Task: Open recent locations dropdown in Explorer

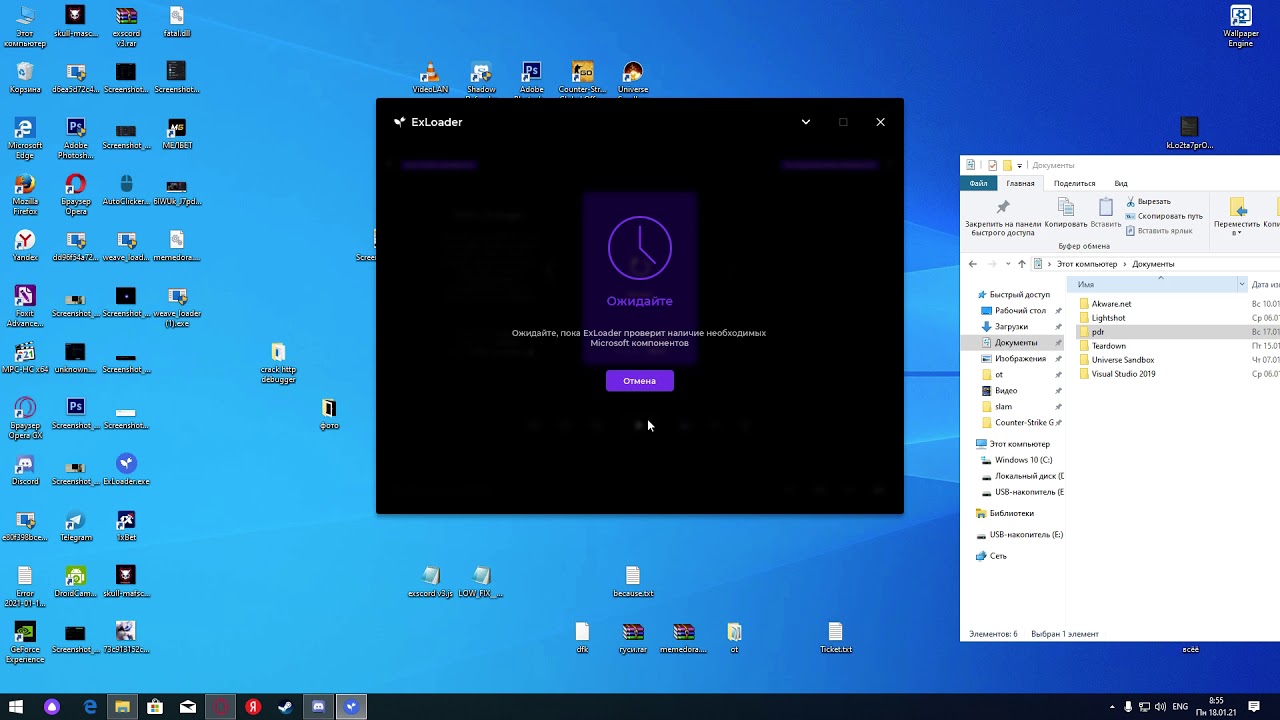Action: point(1007,264)
